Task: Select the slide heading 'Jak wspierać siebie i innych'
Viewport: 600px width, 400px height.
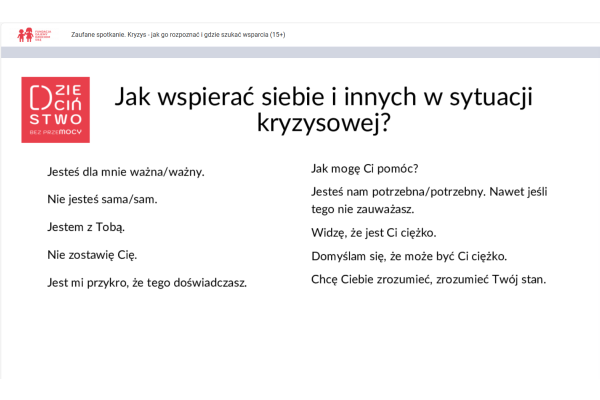Action: click(x=323, y=97)
